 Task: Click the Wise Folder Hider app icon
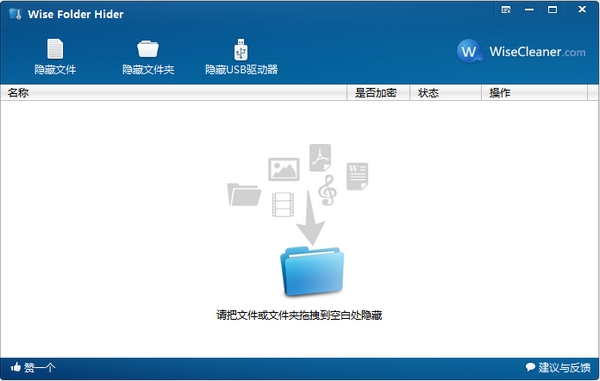coord(15,14)
